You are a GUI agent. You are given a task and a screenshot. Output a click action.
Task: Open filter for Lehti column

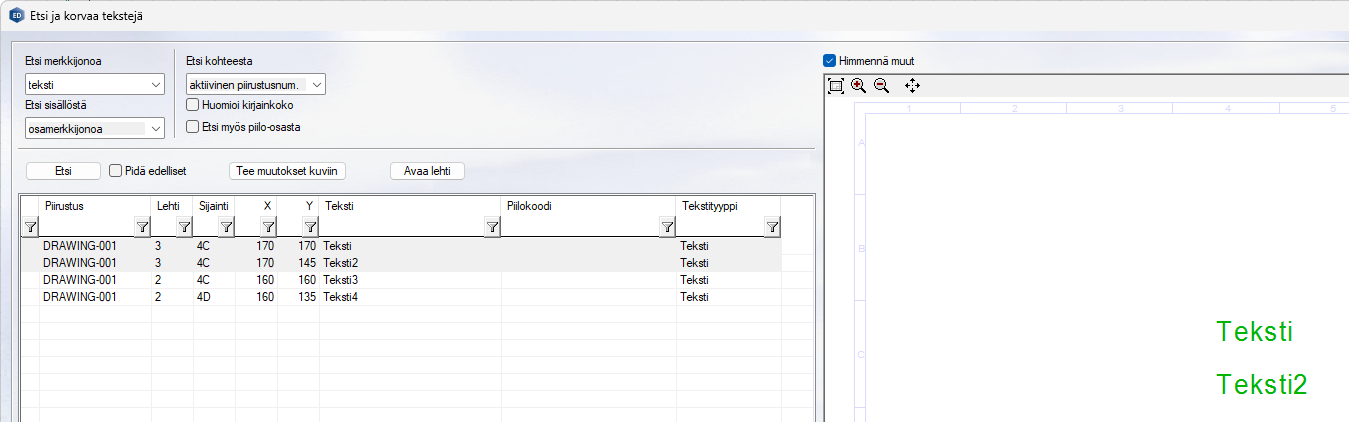point(185,228)
